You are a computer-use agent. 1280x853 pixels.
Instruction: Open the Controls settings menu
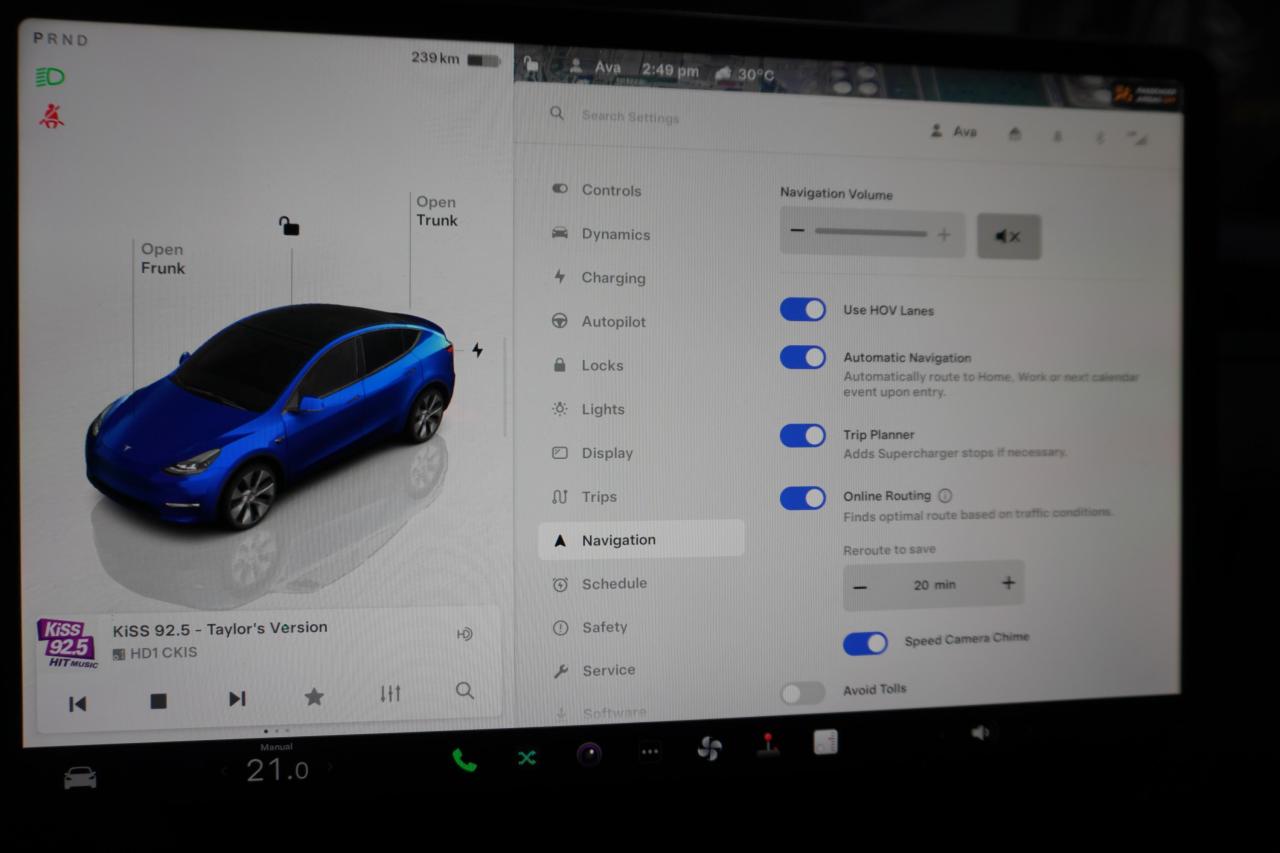click(597, 190)
